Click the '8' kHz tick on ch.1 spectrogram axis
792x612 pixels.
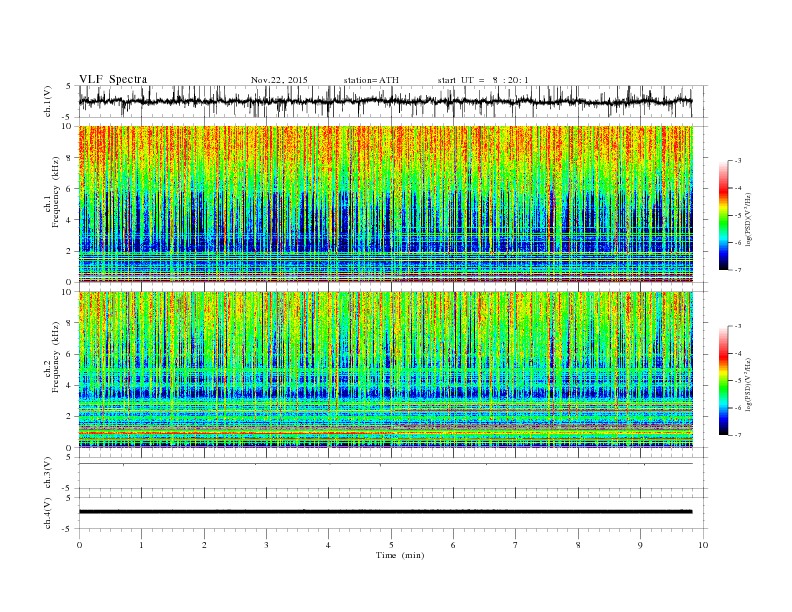(69, 158)
